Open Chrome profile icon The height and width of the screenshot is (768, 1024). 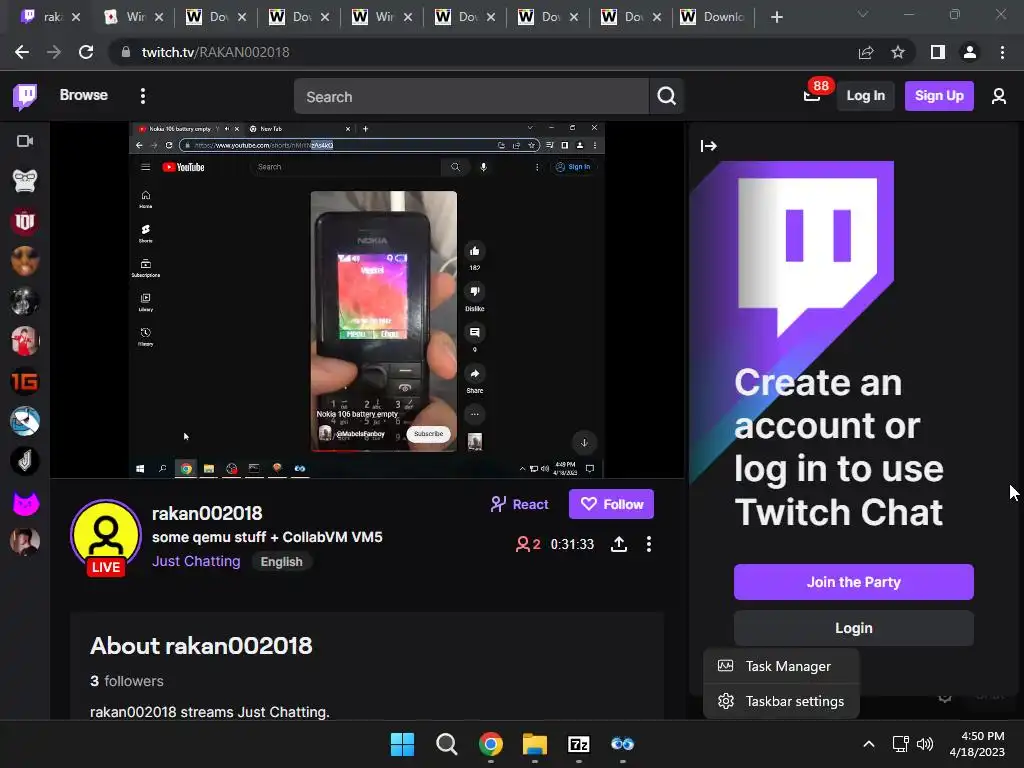(x=970, y=52)
